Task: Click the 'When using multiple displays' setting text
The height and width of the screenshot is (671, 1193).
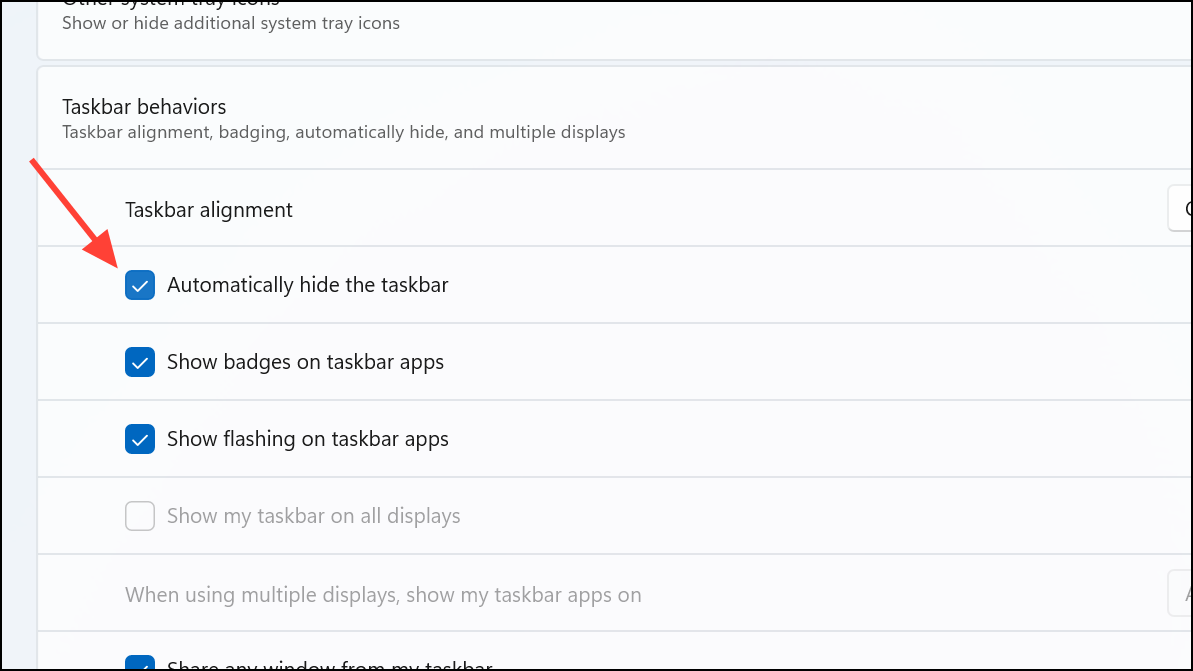Action: [383, 595]
